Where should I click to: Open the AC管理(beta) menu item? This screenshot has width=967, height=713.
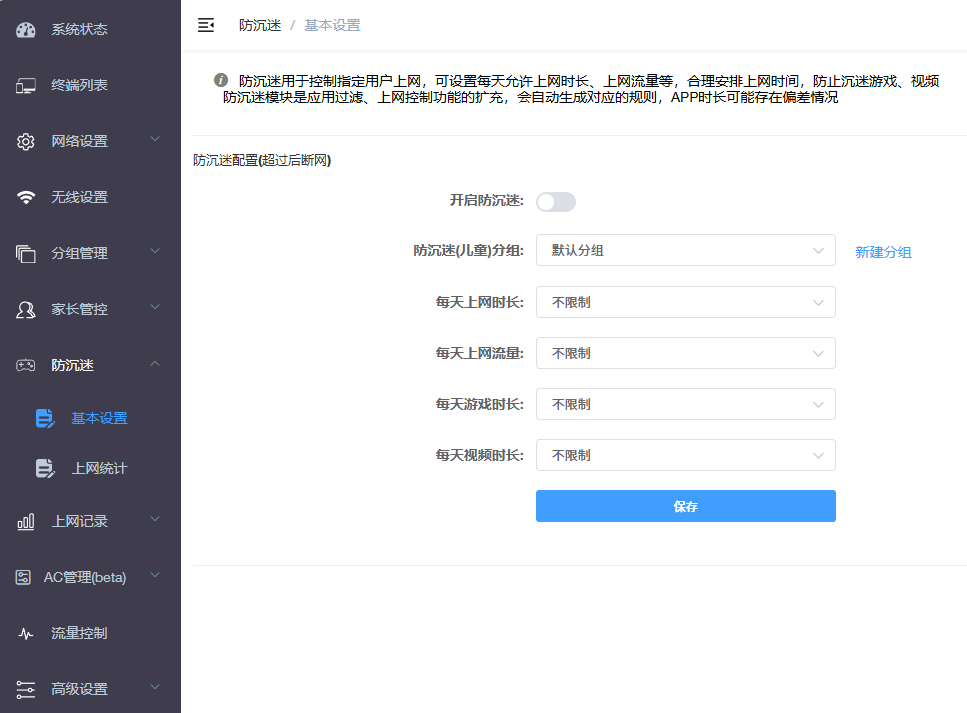point(85,577)
